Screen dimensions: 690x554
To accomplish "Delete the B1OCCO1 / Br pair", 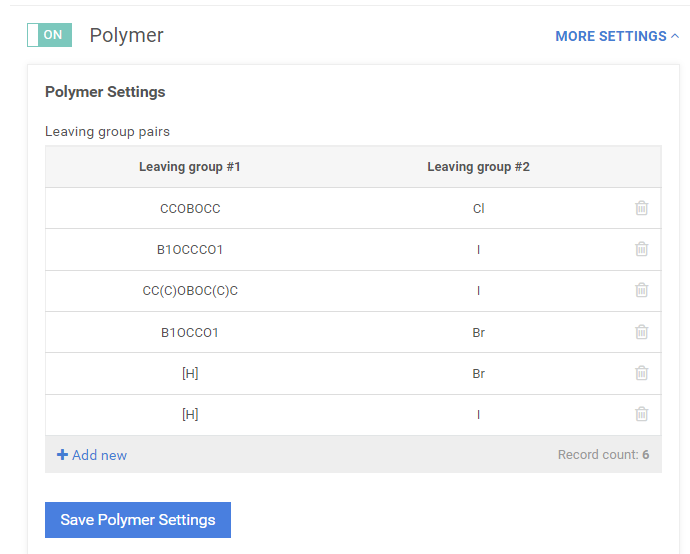I will click(641, 332).
